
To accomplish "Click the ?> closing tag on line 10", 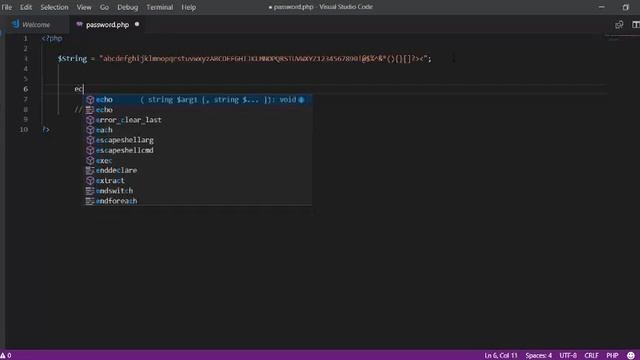I will pyautogui.click(x=46, y=130).
